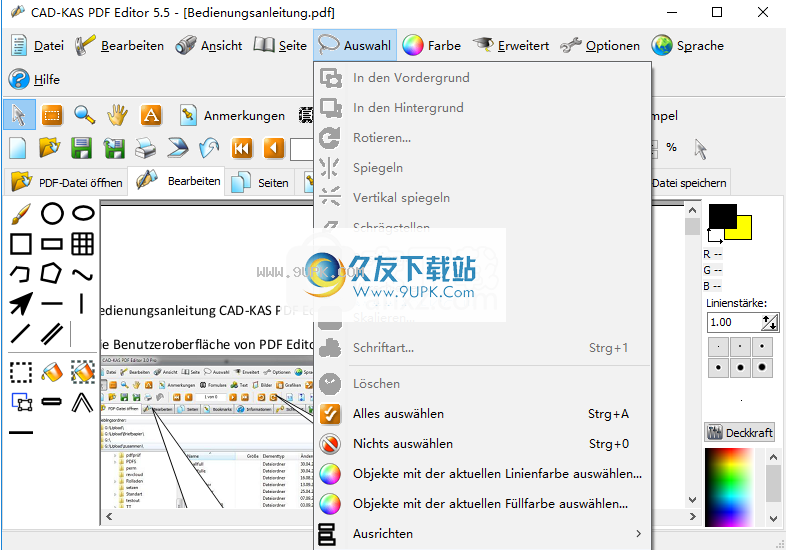Select objects with current Linienfarbe entry

pos(483,474)
